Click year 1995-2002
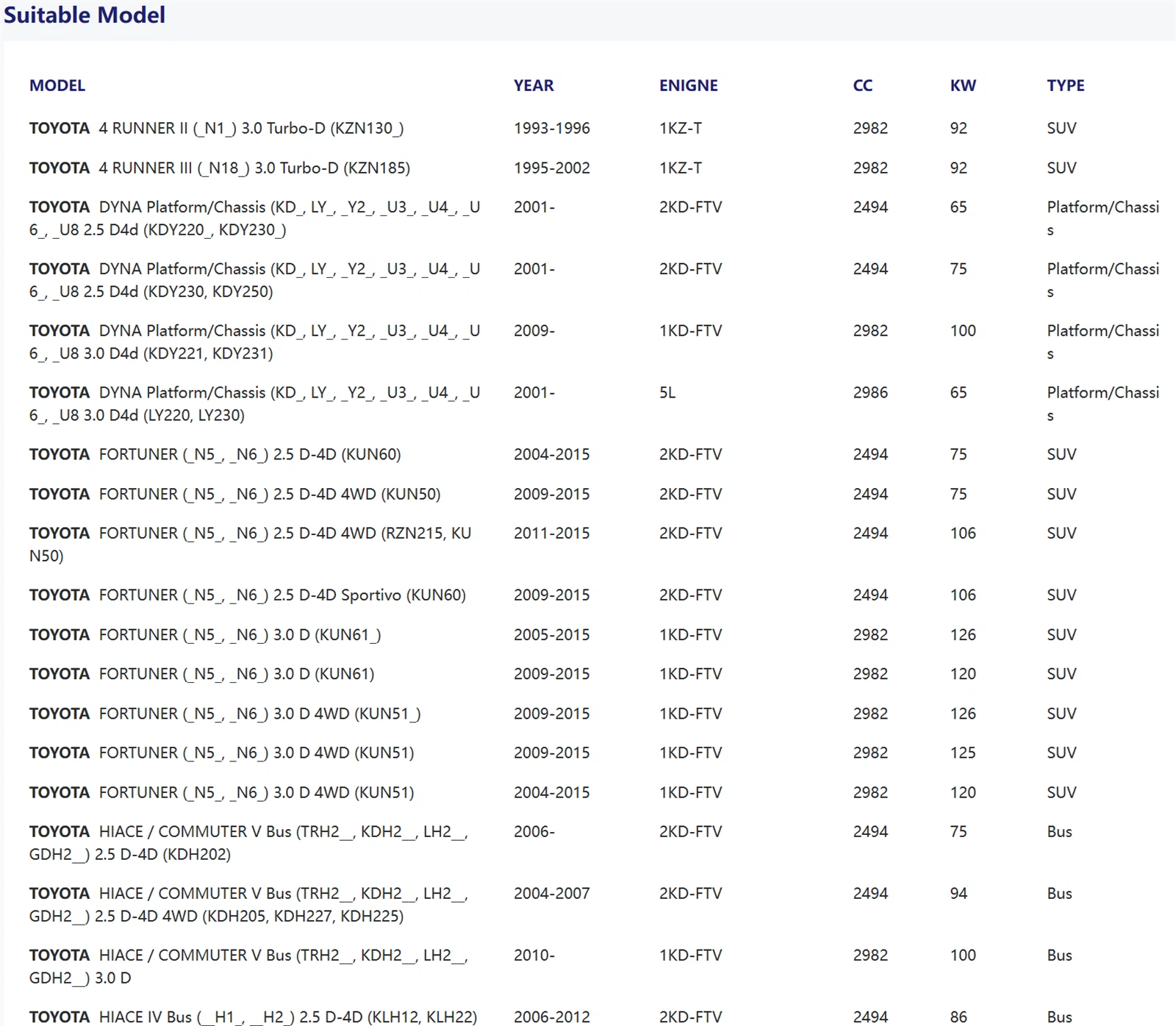Screen dimensions: 1176x1026 coord(552,168)
